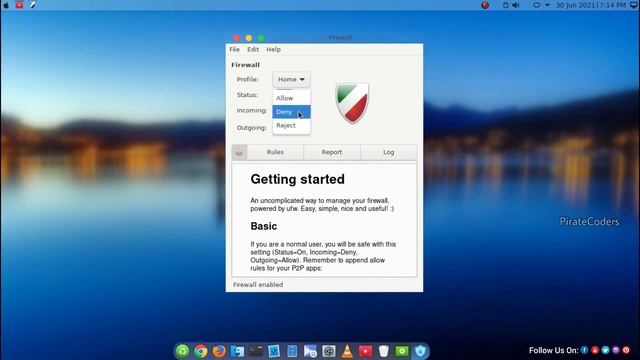Click the Italian-flag shield logo
Image resolution: width=640 pixels, height=360 pixels.
click(352, 102)
